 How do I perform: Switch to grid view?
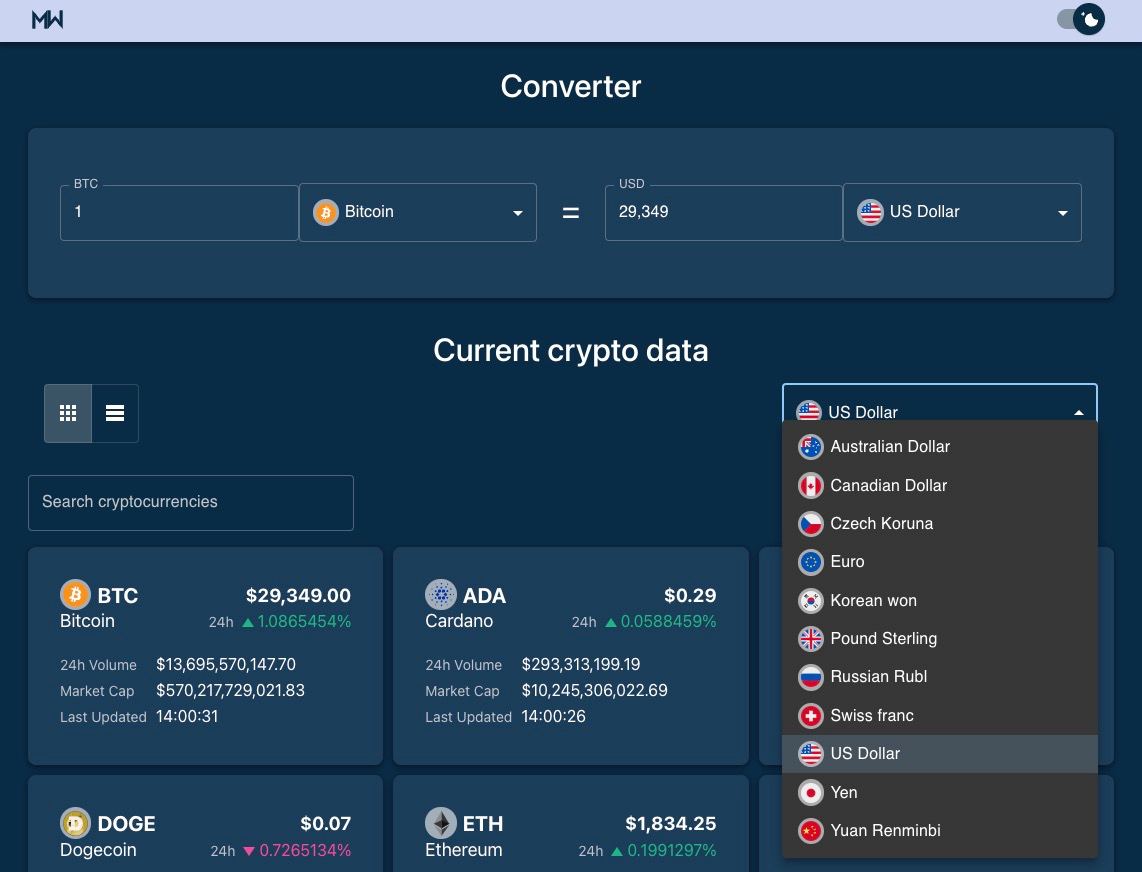click(68, 413)
